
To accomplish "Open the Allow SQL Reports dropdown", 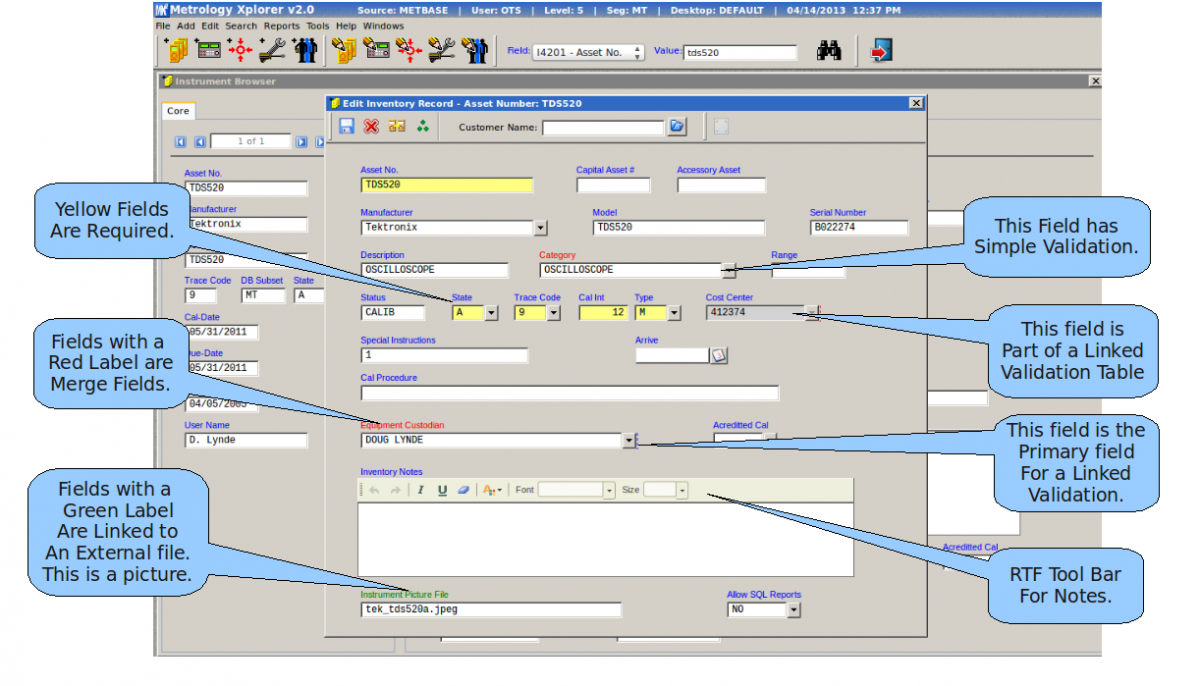I will tap(793, 609).
